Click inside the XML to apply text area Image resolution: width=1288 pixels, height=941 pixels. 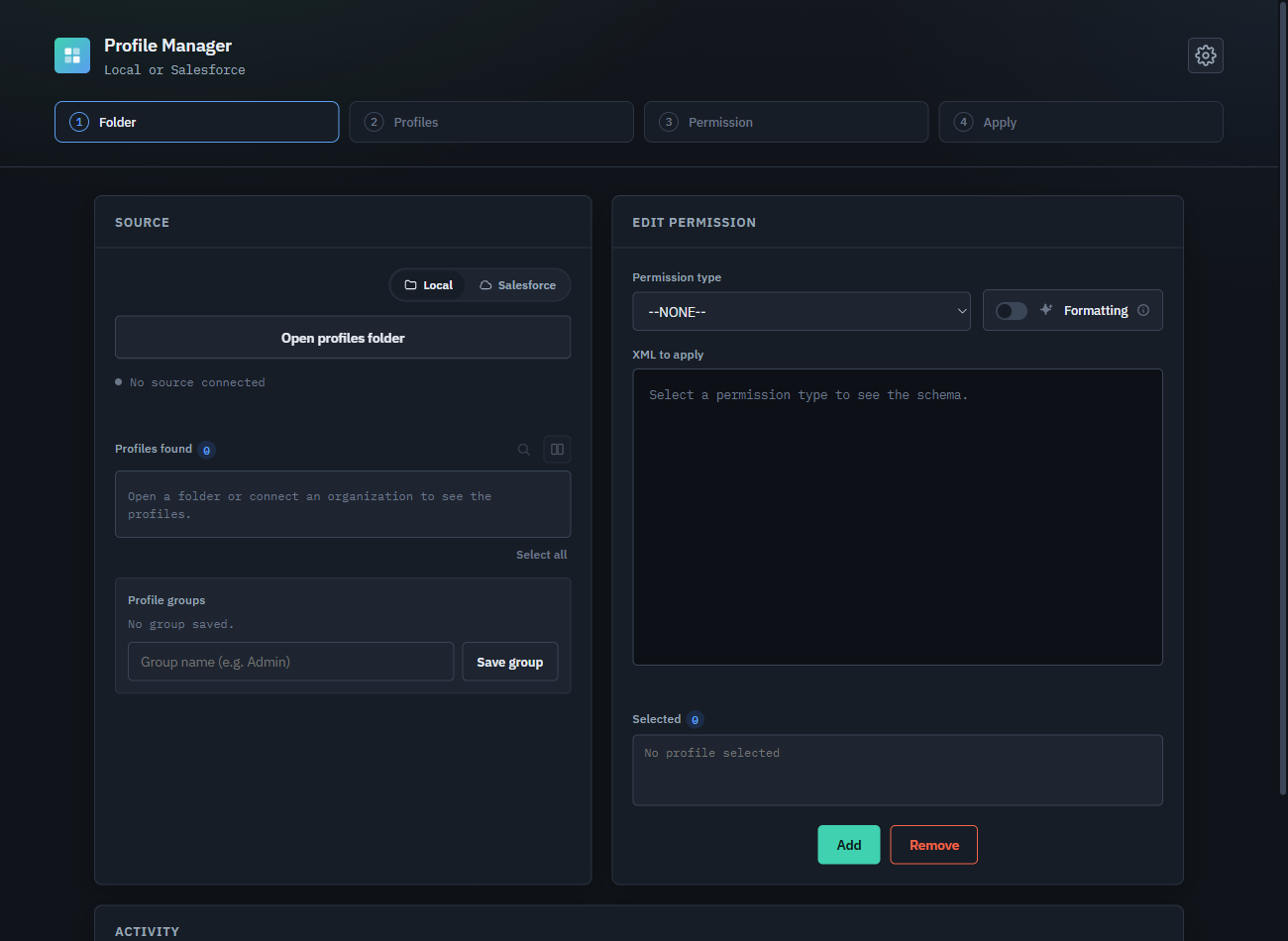tap(897, 517)
